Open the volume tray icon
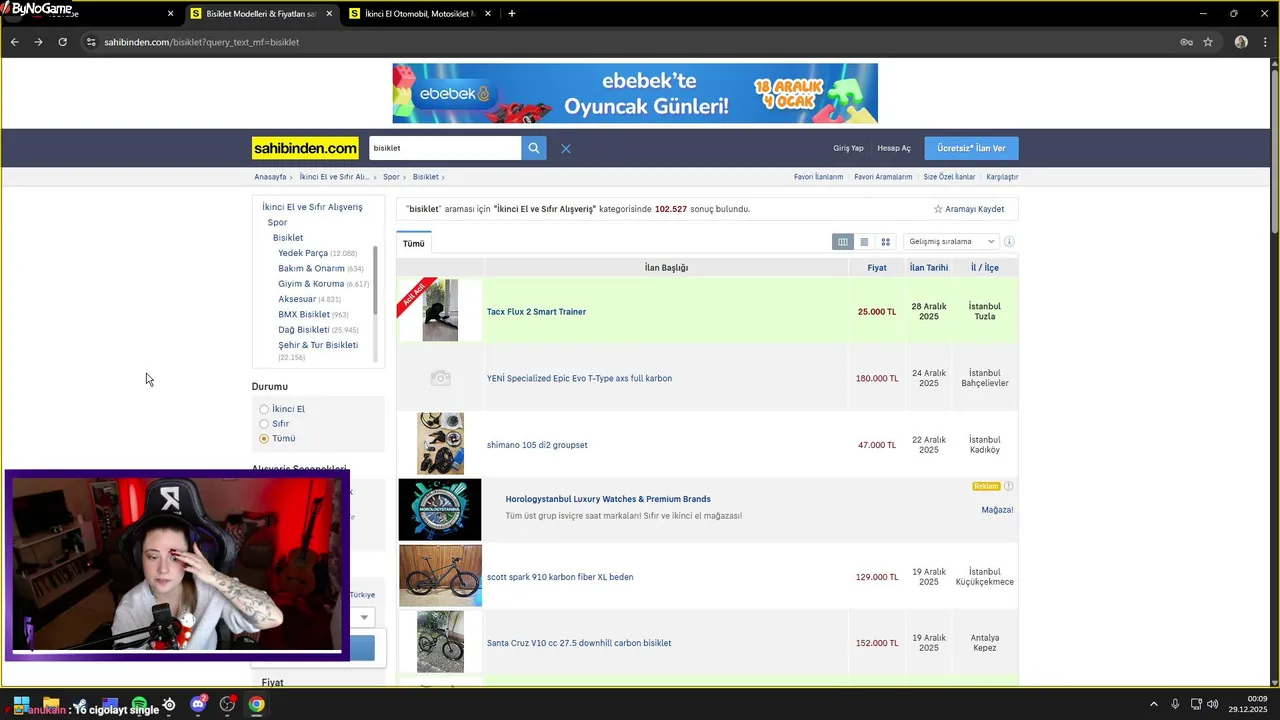Image resolution: width=1280 pixels, height=720 pixels. [1212, 704]
